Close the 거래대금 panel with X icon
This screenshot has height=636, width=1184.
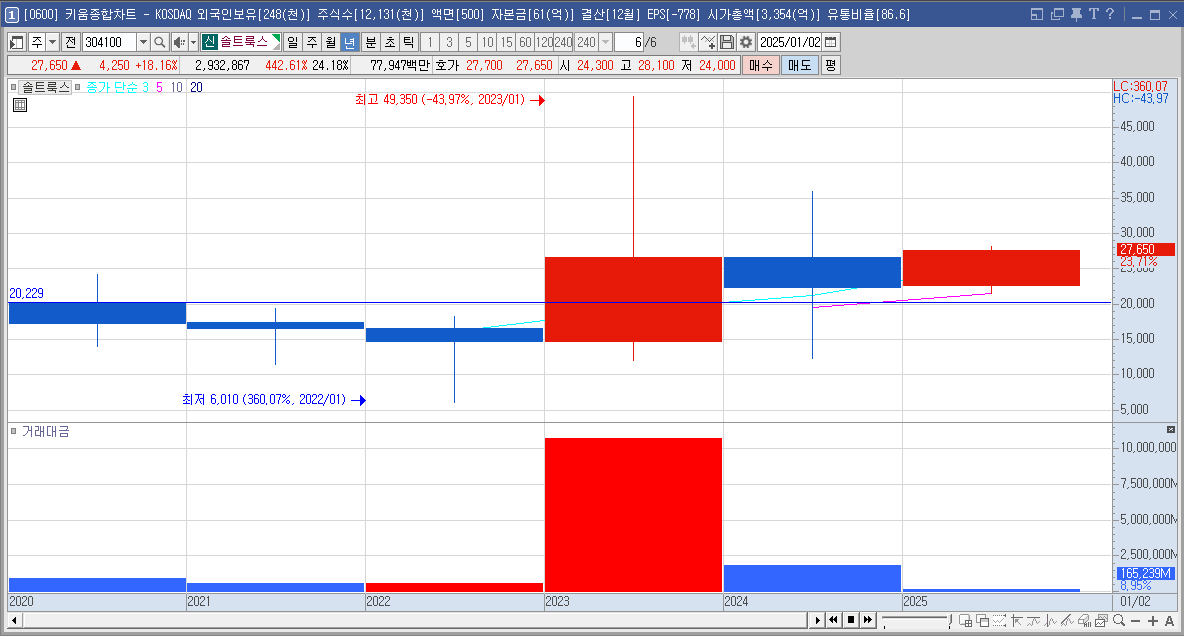pos(1171,429)
